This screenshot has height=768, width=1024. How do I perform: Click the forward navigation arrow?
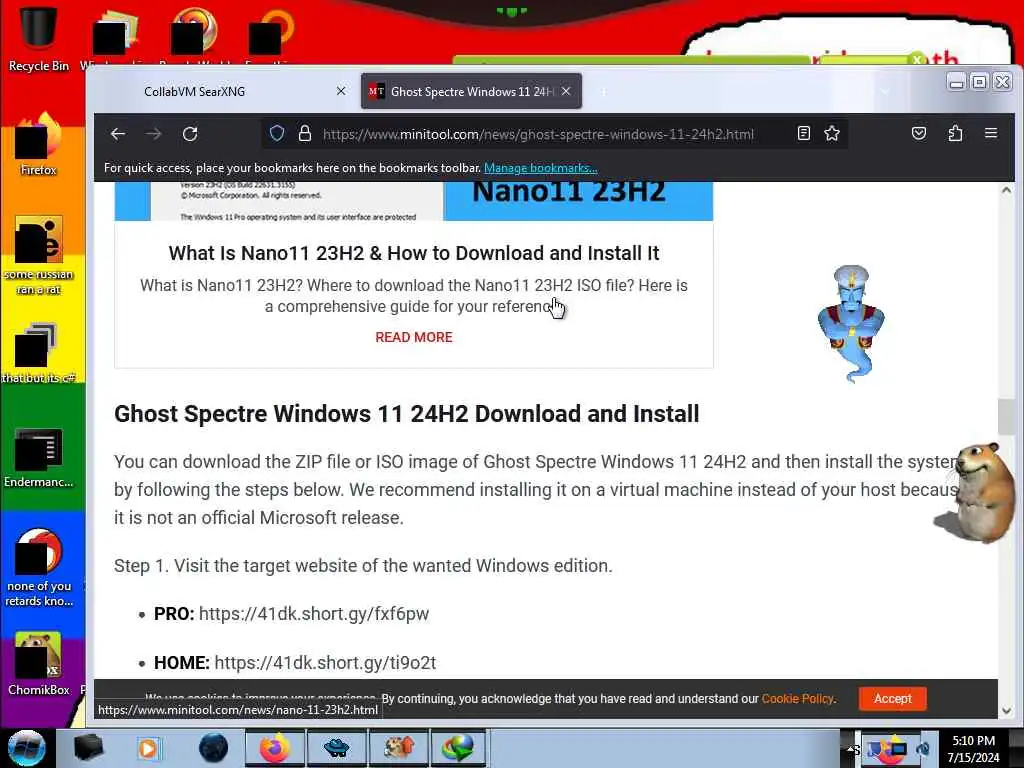pos(153,134)
